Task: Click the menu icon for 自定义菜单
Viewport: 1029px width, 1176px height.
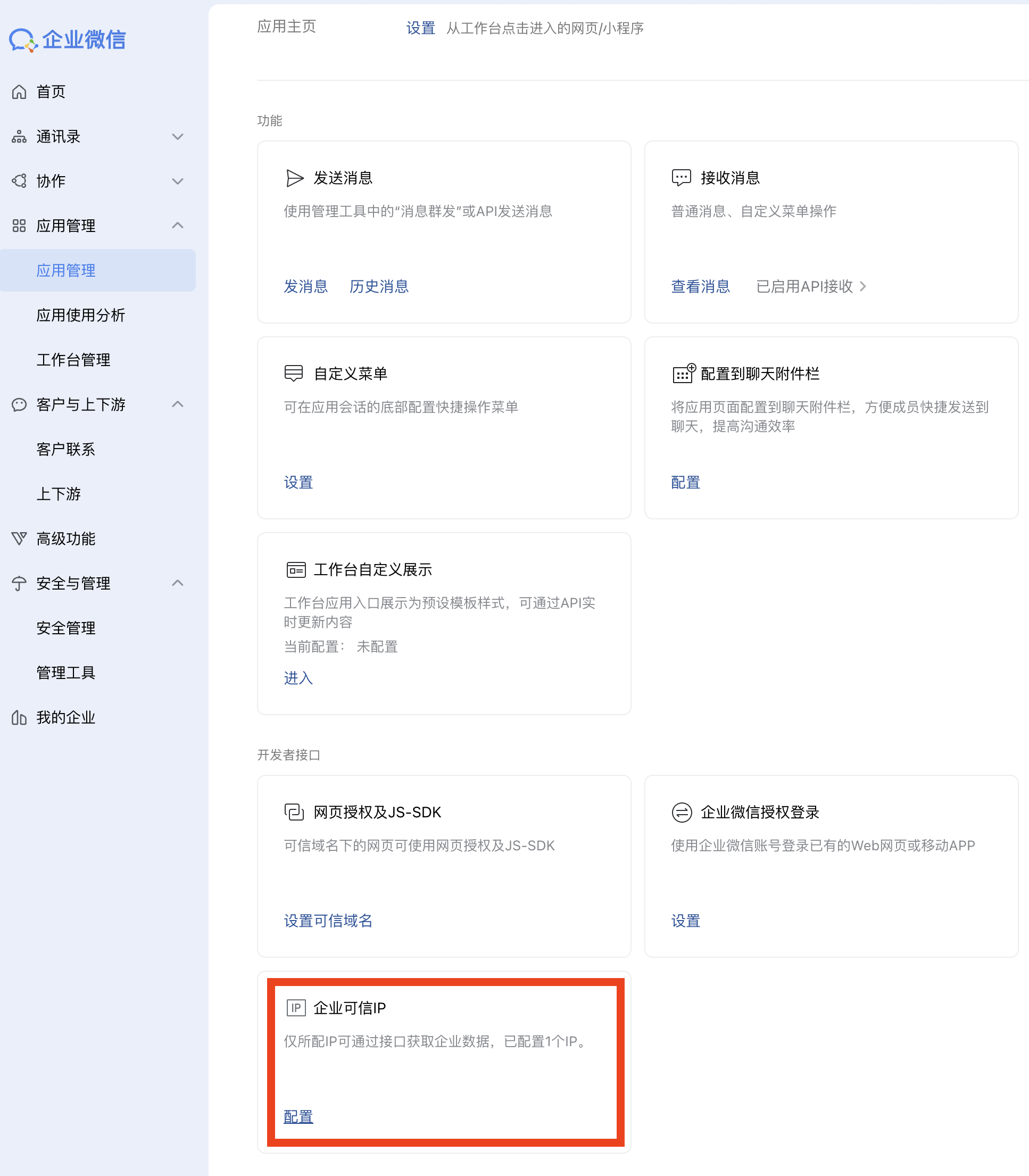Action: (293, 373)
